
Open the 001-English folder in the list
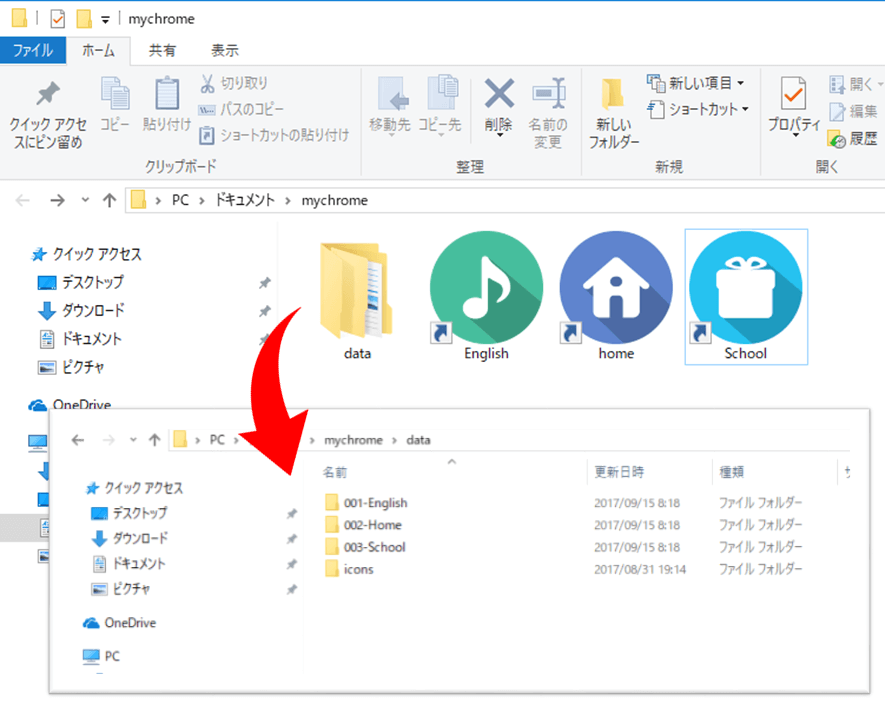pyautogui.click(x=374, y=503)
